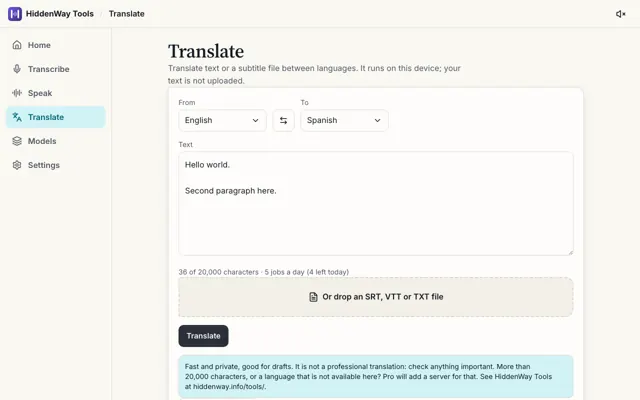Open the Speak section
The height and width of the screenshot is (400, 640).
[56, 93]
